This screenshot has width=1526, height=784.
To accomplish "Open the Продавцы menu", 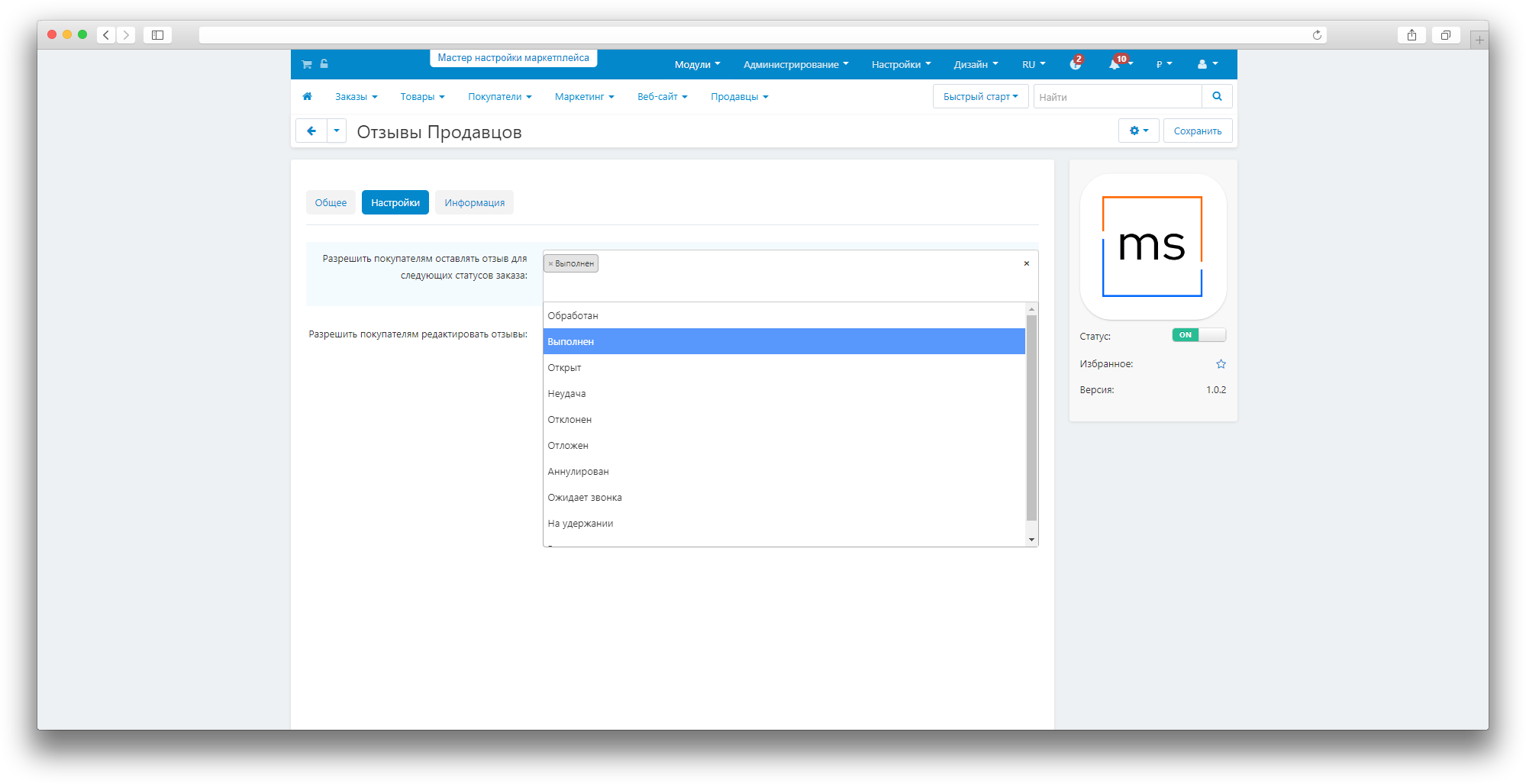I will click(x=739, y=96).
